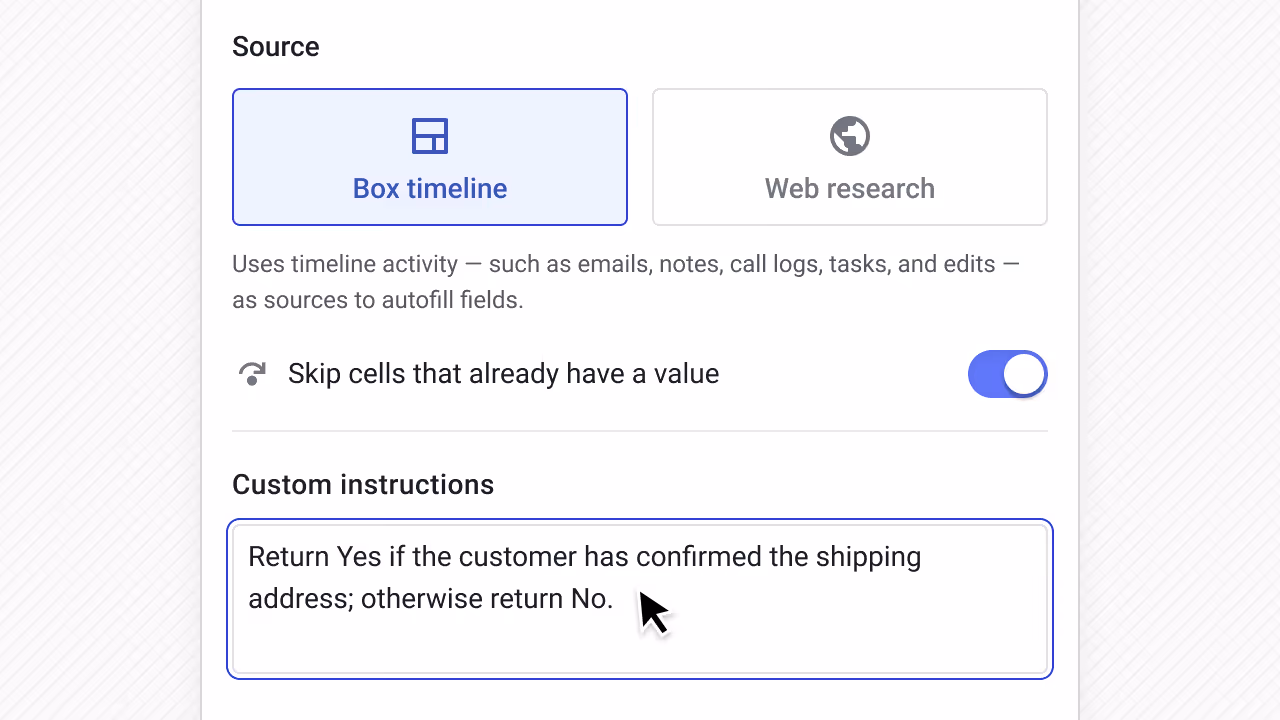The height and width of the screenshot is (720, 1280).
Task: Click inside the custom instructions text box
Action: coord(640,600)
